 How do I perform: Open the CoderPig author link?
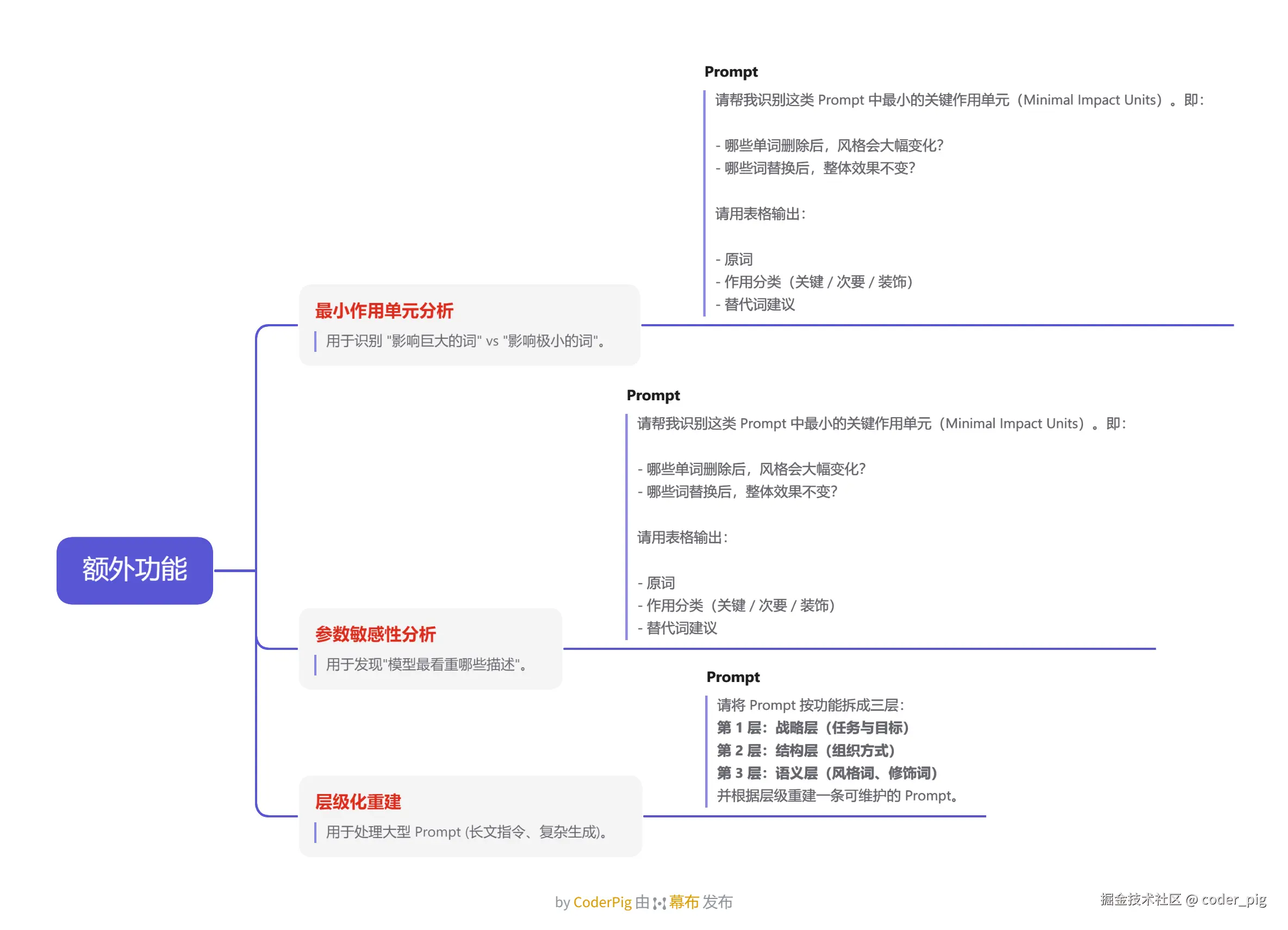(x=602, y=902)
